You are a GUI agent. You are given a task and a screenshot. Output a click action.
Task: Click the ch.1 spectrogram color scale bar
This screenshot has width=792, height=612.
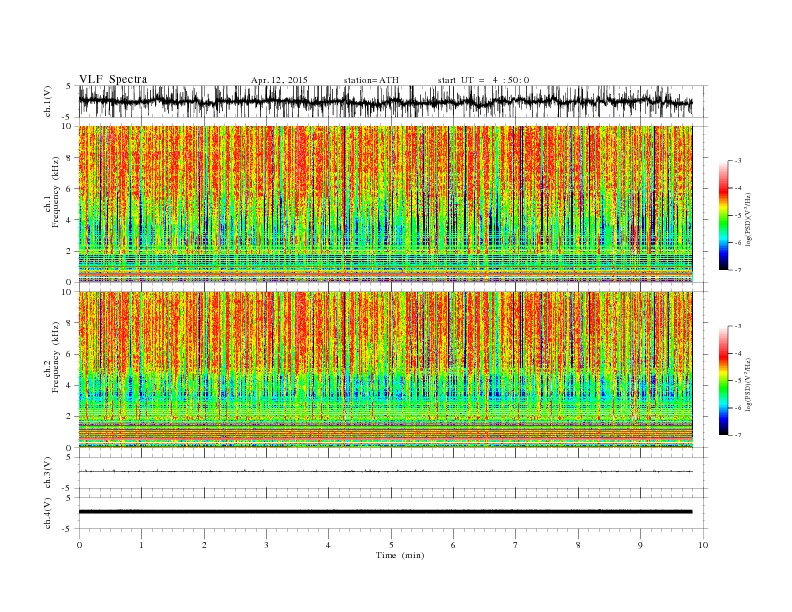tap(723, 215)
